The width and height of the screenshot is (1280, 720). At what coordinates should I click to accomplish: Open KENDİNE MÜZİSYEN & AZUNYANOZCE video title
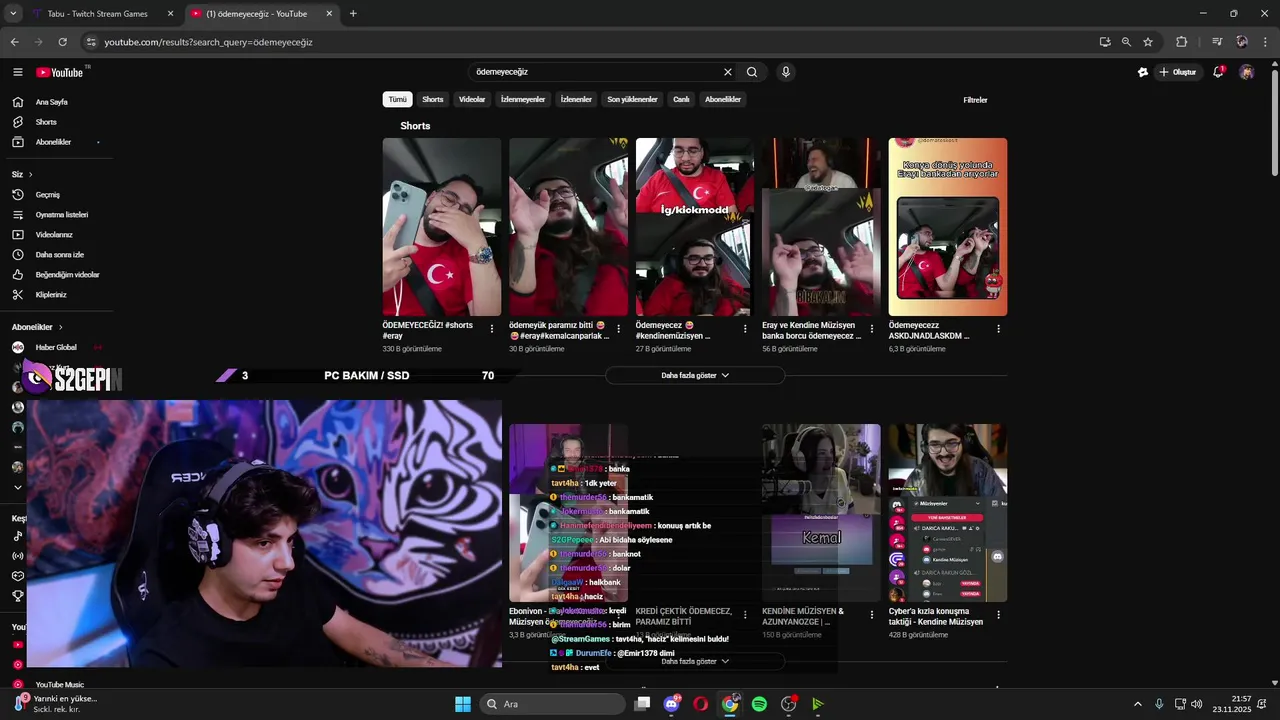pos(803,616)
